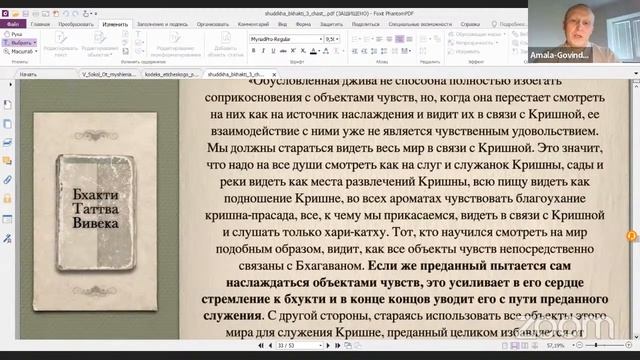Switch to the V_Sokol_Ot_myshlenia document tab
The image size is (640, 360).
109,74
